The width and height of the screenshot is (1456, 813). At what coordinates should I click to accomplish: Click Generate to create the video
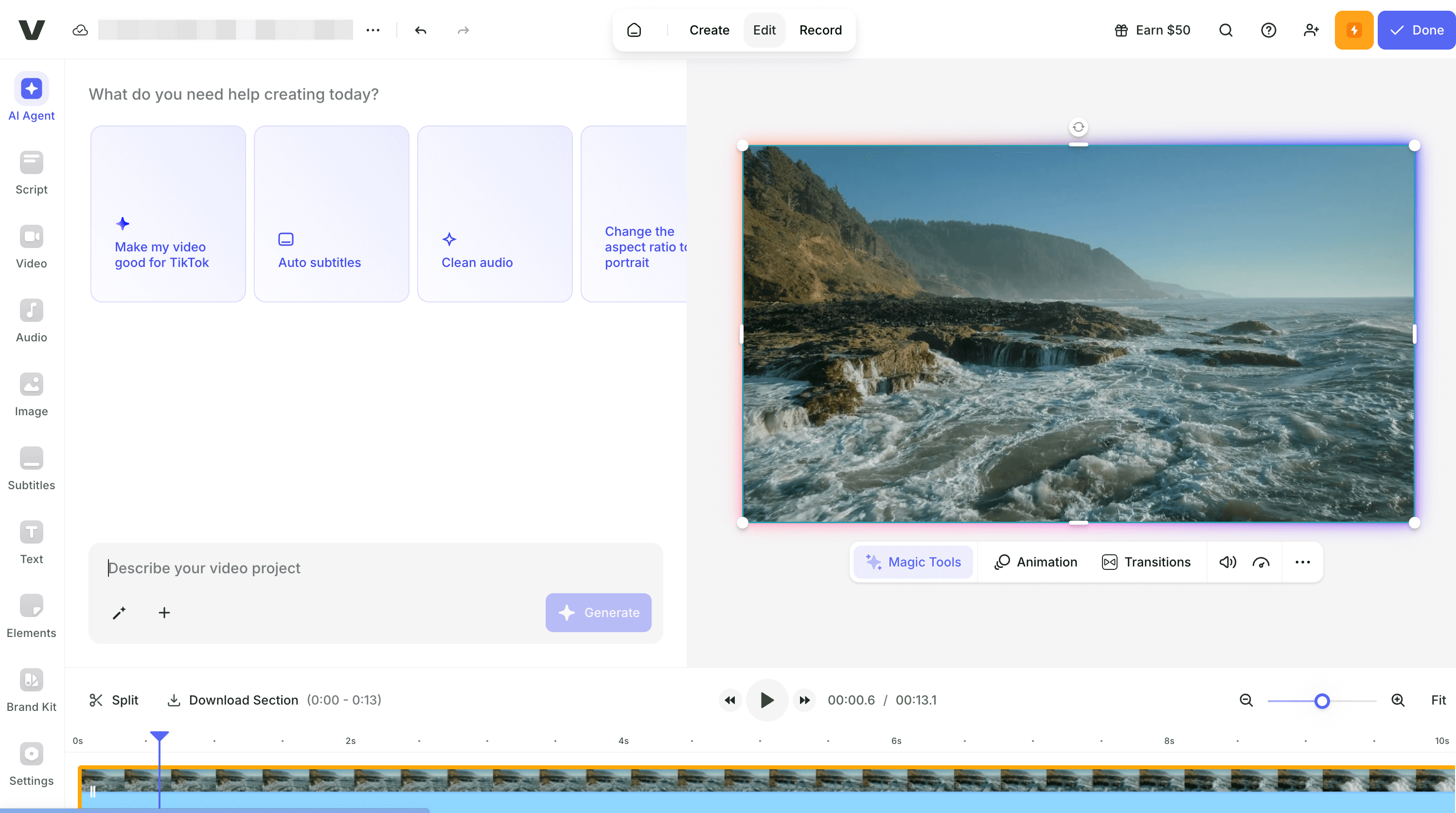click(x=599, y=613)
